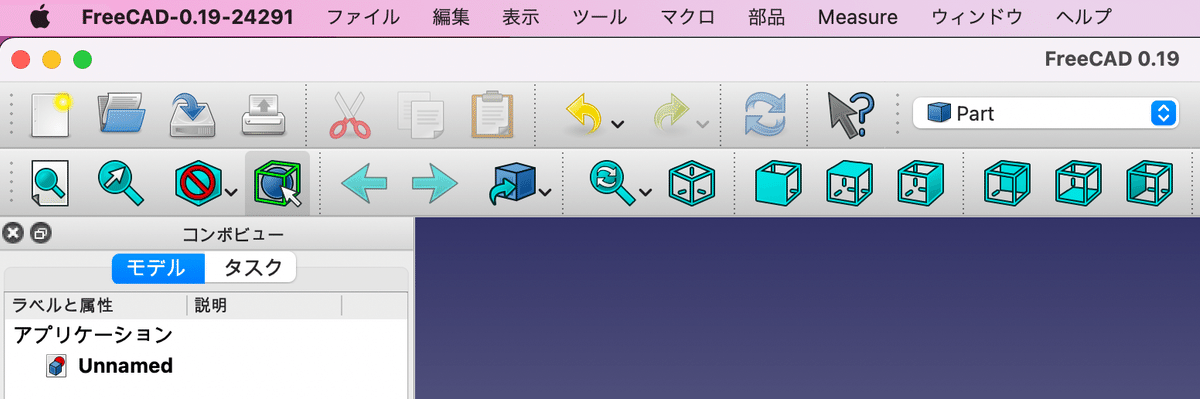This screenshot has height=399, width=1200.
Task: Set Left view cube icon
Action: [1149, 184]
